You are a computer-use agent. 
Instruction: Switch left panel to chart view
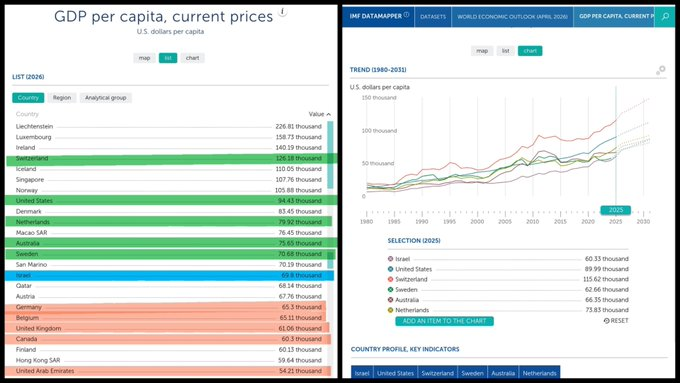coord(193,58)
